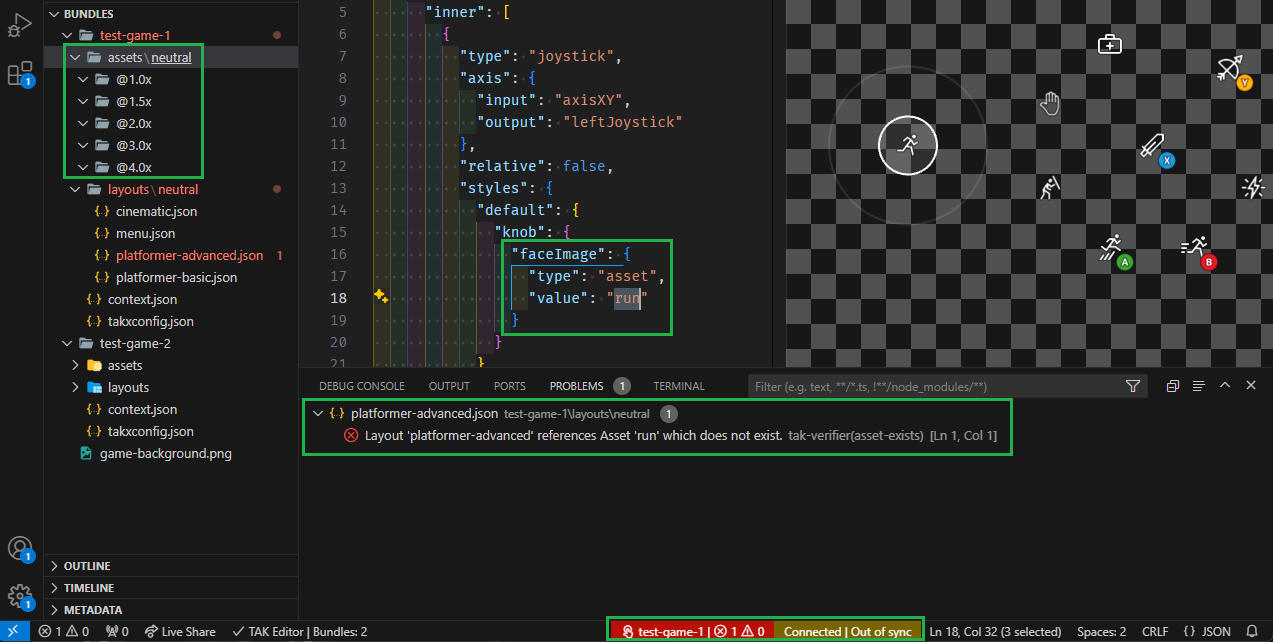1273x642 pixels.
Task: Change the CRLF line ending setting
Action: (1154, 631)
